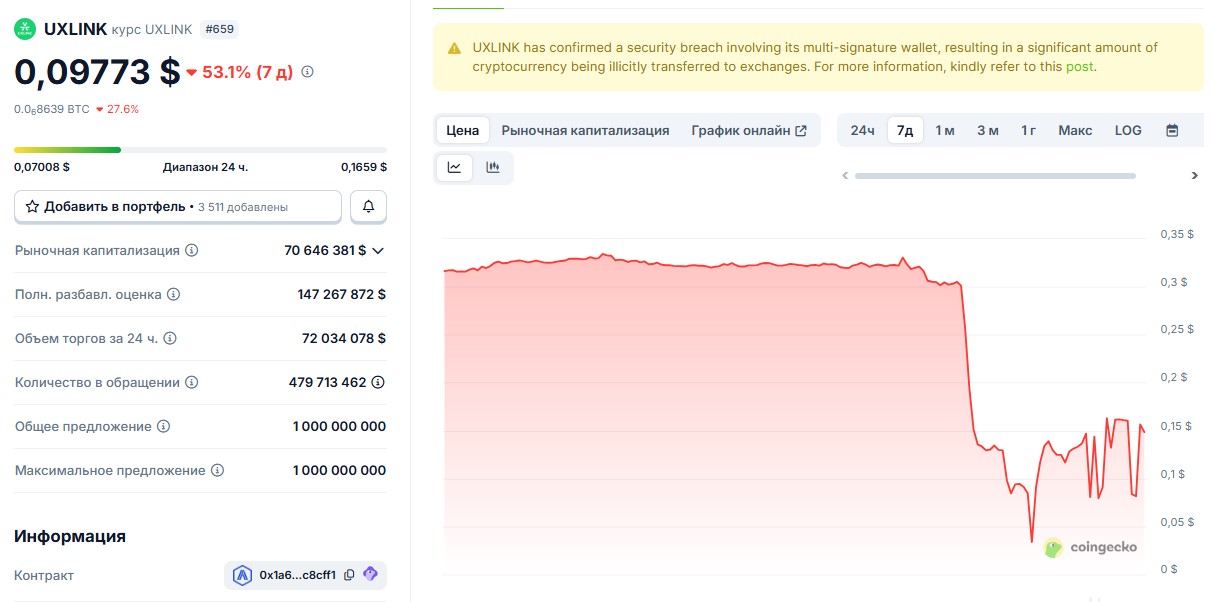Open info tooltip for Количество в обращении label

192,383
